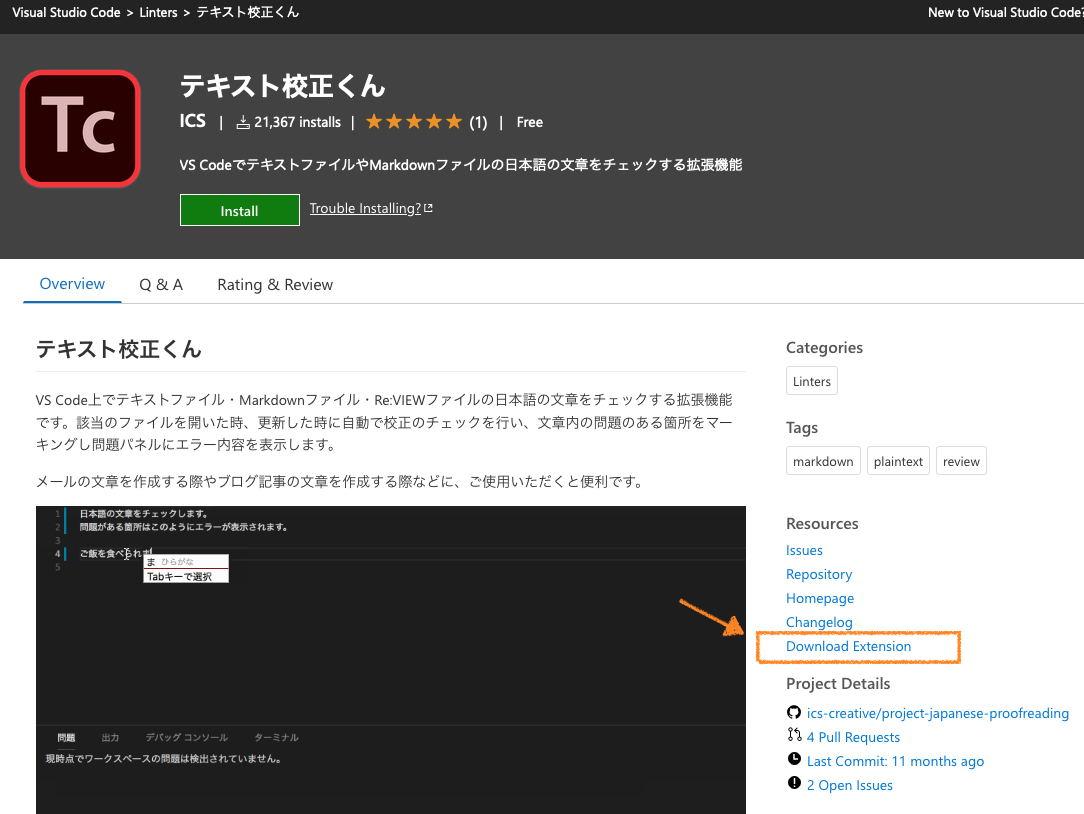Viewport: 1084px width, 814px height.
Task: Open the Issues resource link
Action: 804,551
